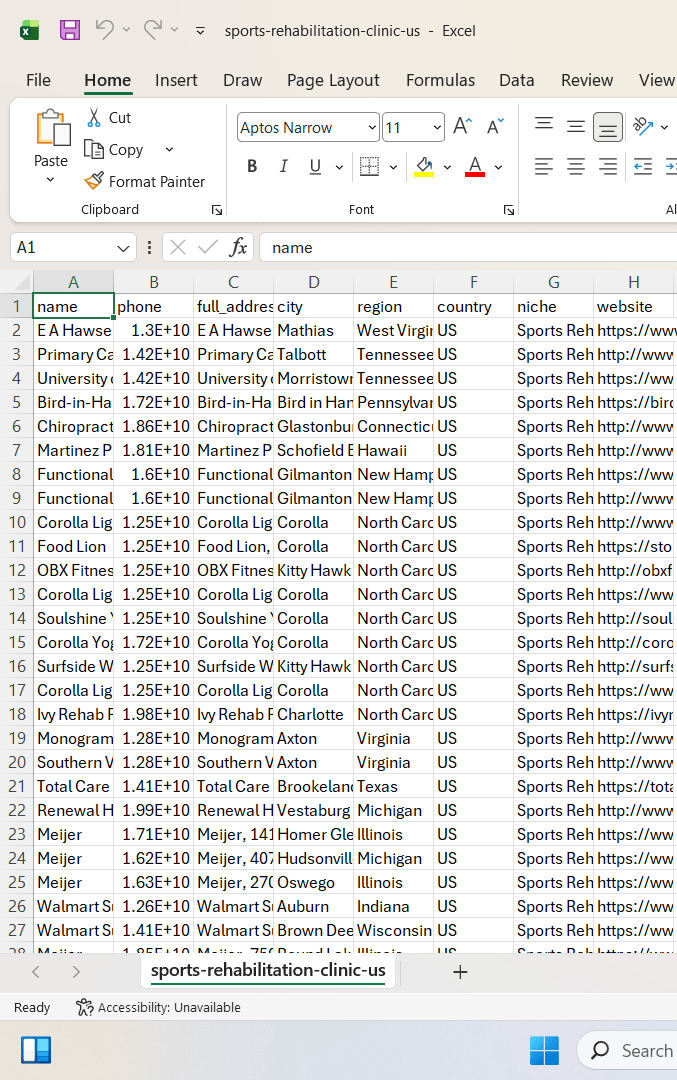Screen dimensions: 677x1080
Task: Open underline style options
Action: [x=339, y=167]
